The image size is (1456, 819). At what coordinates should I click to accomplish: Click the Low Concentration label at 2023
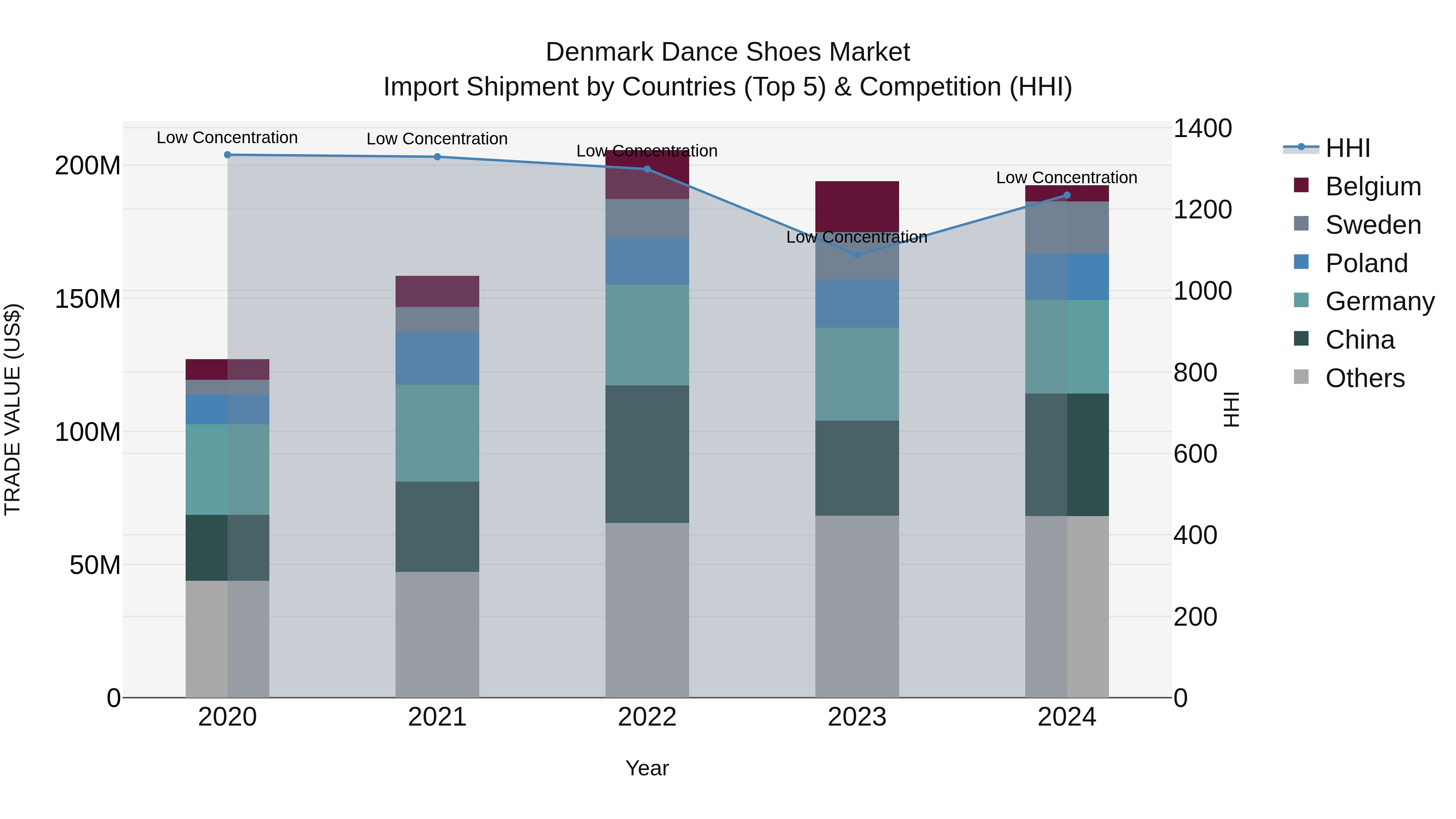point(857,237)
